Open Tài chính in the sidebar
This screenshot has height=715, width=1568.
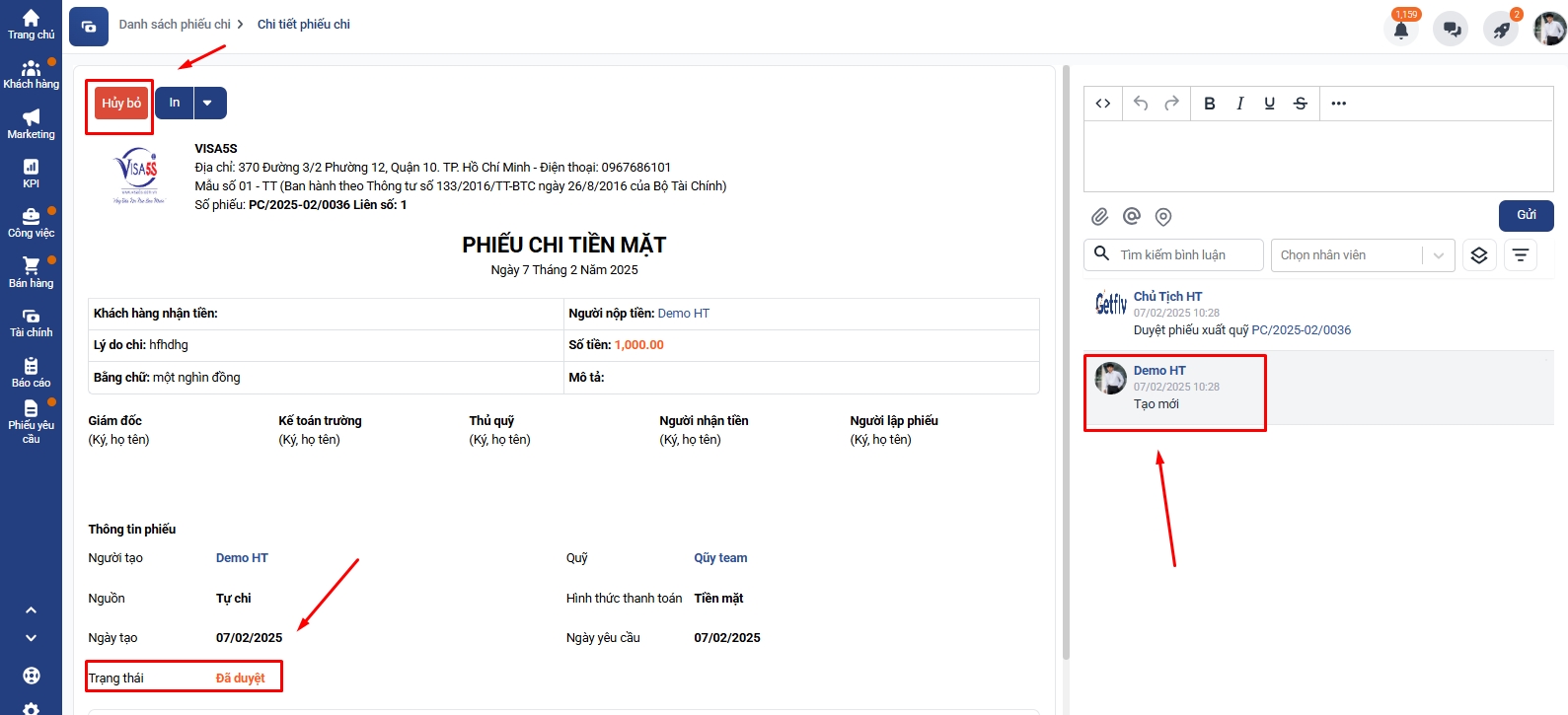click(31, 322)
